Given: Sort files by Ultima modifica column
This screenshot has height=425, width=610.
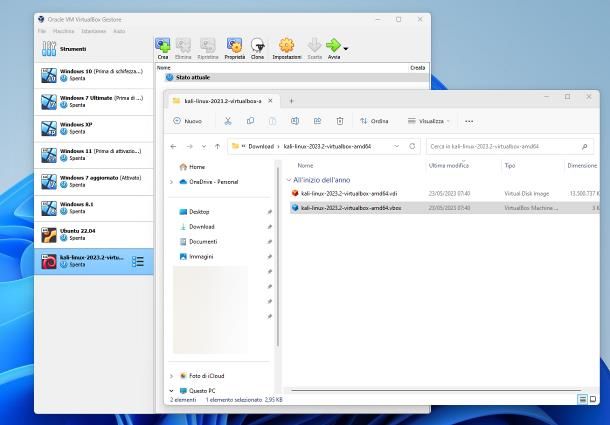Looking at the screenshot, I should click(x=449, y=165).
